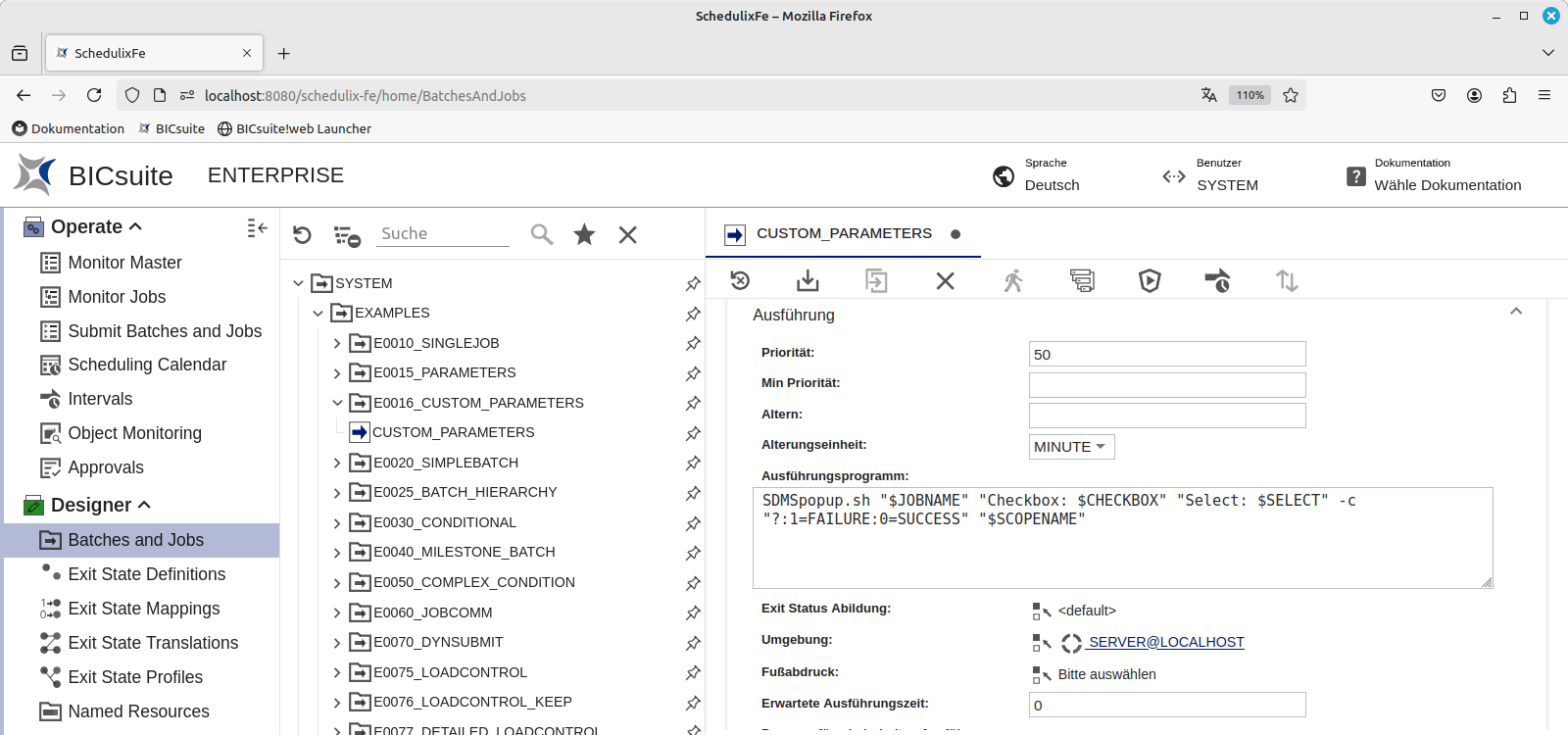Open Scheduling Calendar
The width and height of the screenshot is (1568, 735).
pyautogui.click(x=147, y=365)
